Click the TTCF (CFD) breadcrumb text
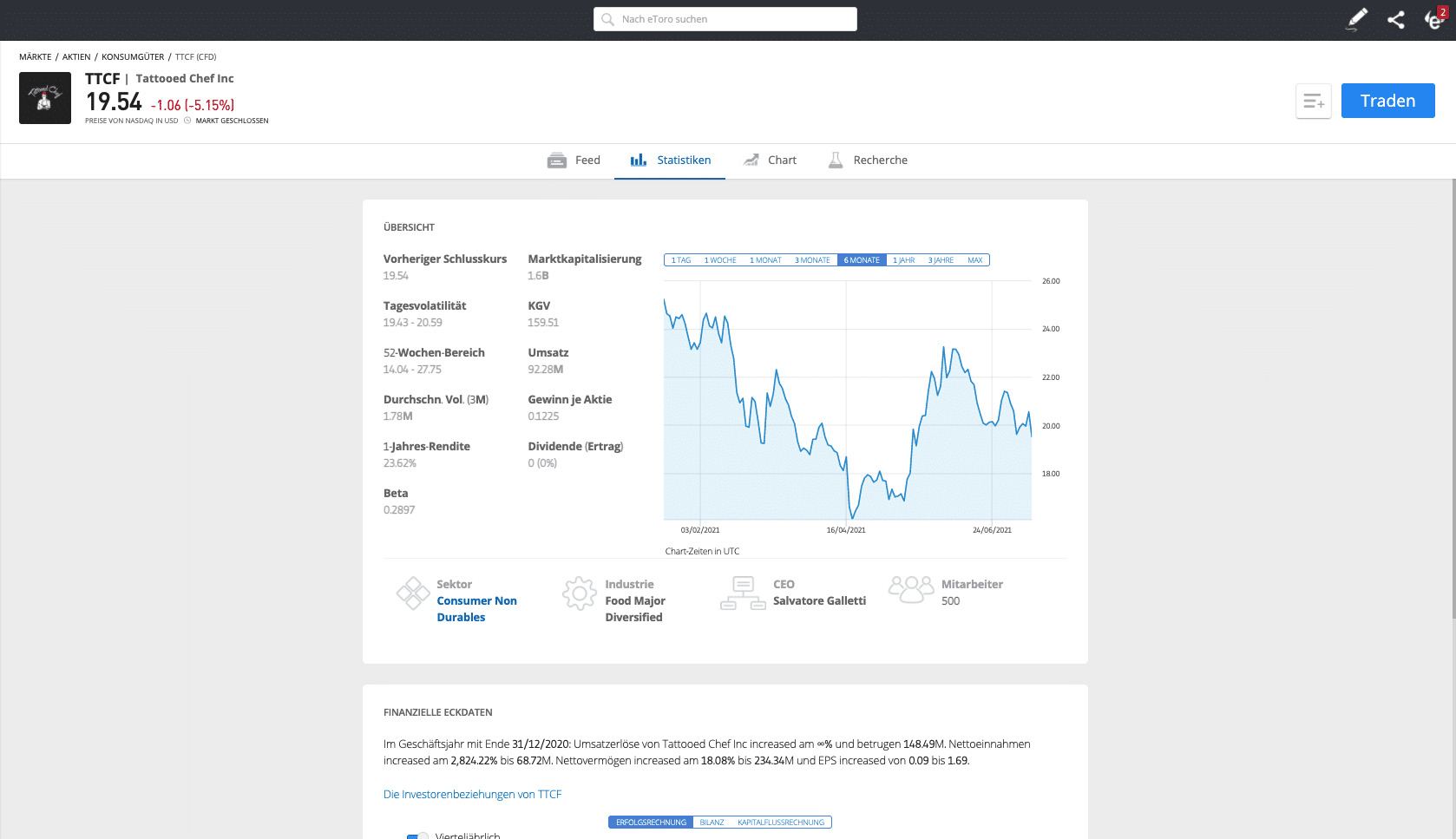The image size is (1456, 839). point(195,57)
